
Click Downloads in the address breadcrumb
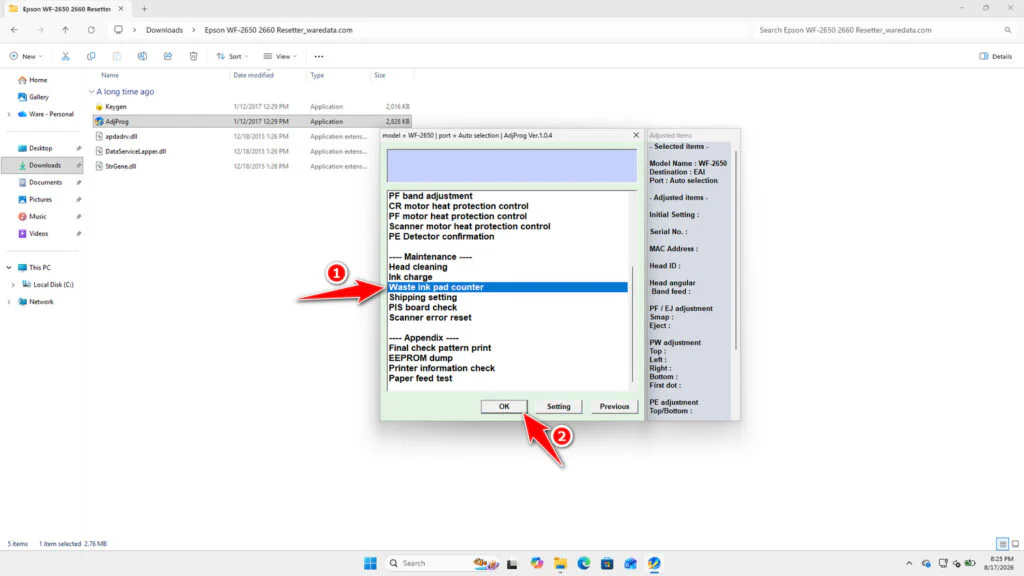pyautogui.click(x=164, y=30)
